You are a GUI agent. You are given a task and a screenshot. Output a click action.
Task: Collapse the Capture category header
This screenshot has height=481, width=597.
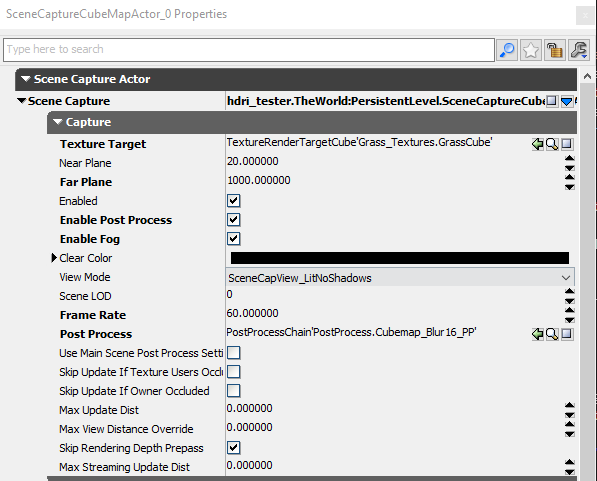(57, 122)
